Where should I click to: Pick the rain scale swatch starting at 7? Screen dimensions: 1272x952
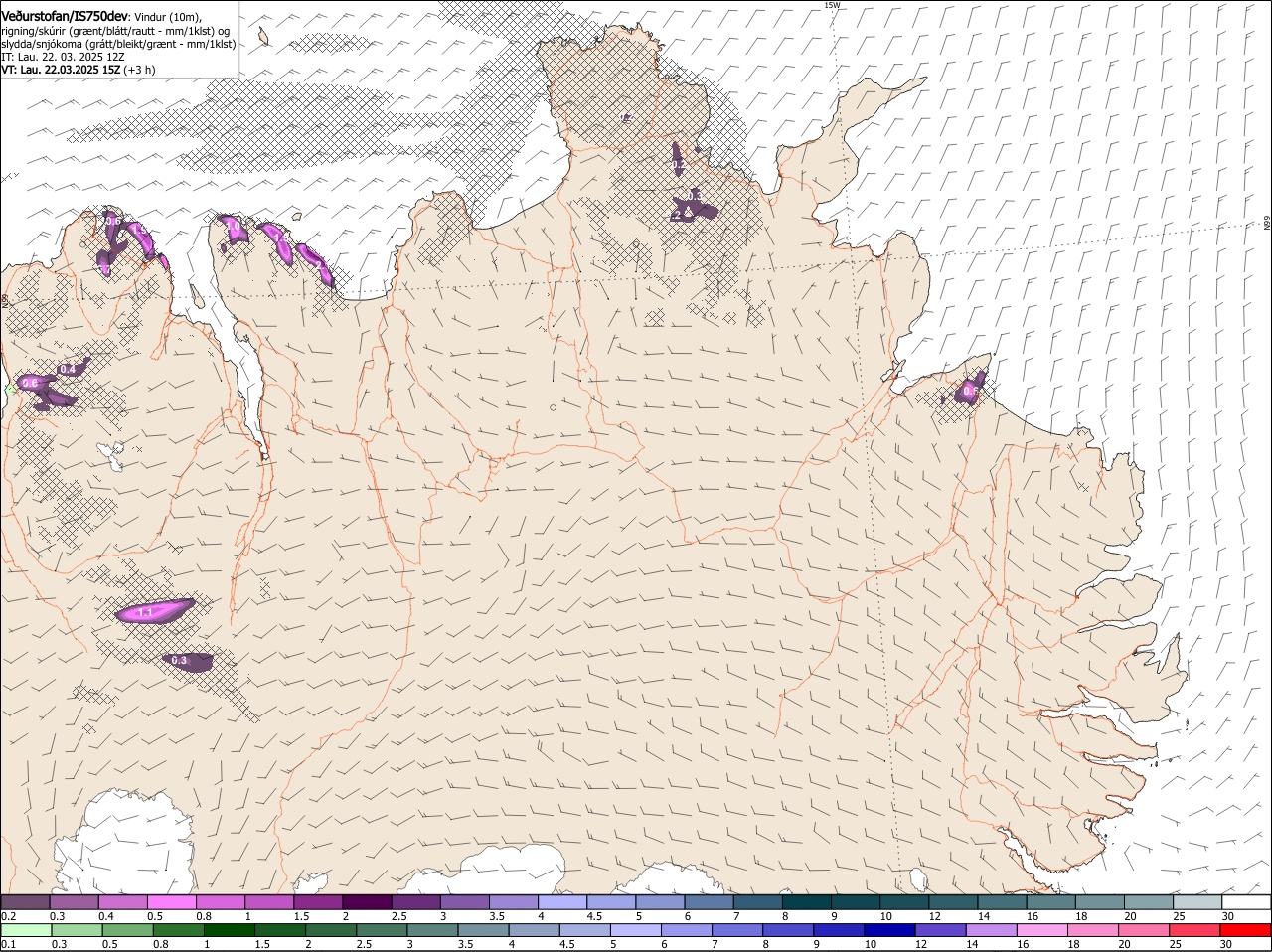[x=737, y=931]
